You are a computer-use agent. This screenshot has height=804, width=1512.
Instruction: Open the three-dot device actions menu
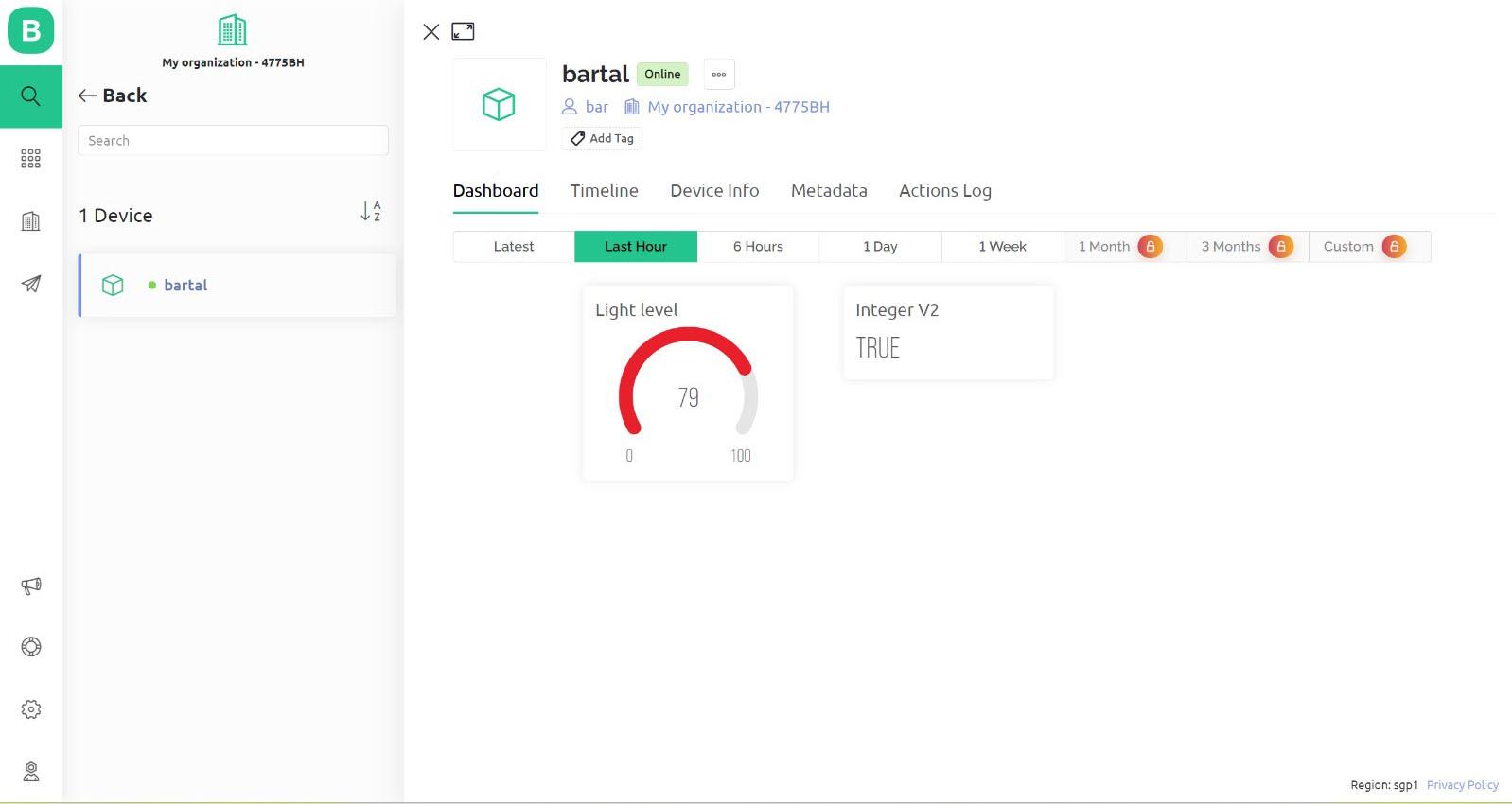[x=719, y=74]
